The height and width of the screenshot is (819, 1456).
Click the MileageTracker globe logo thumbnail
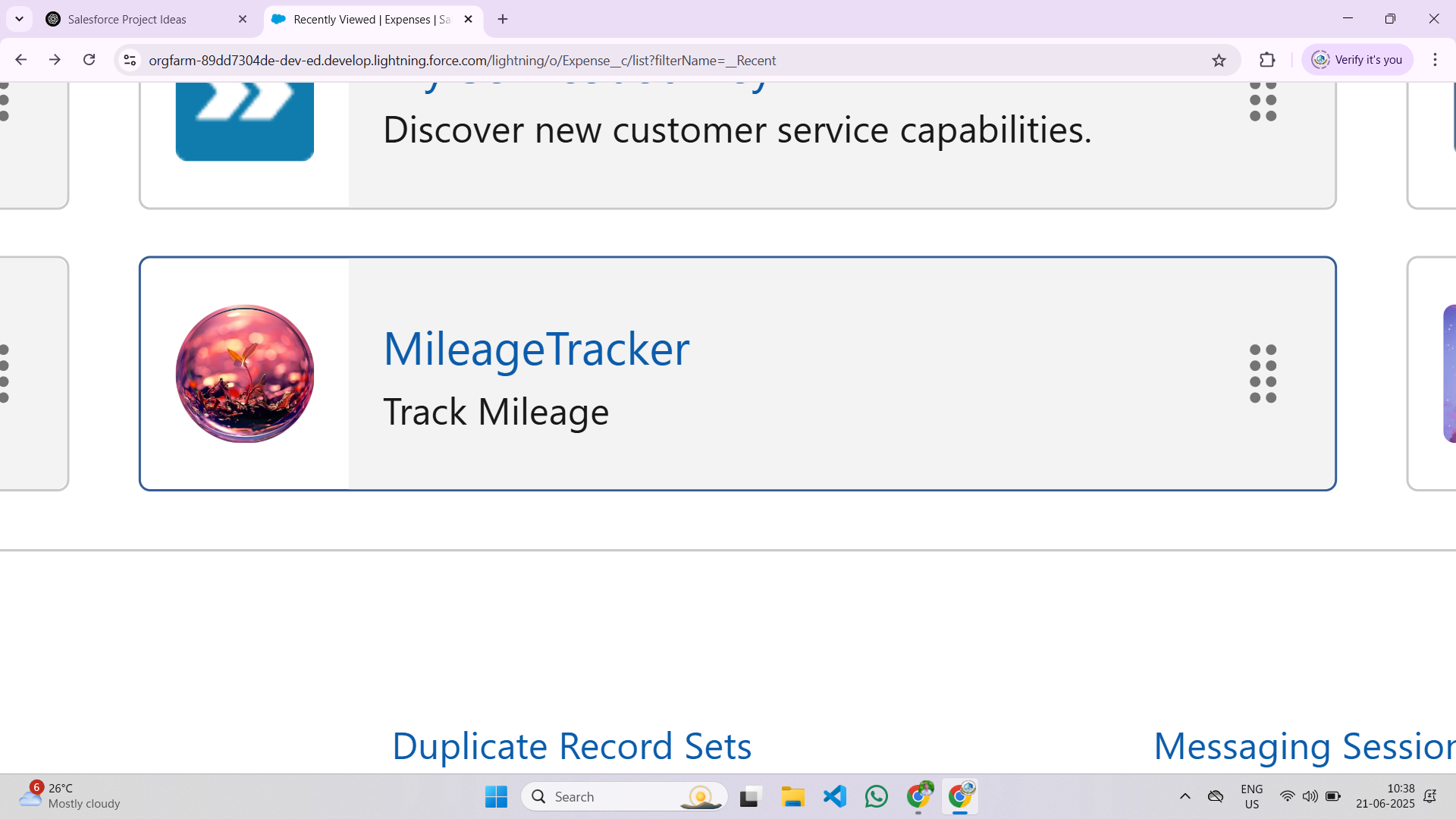244,374
